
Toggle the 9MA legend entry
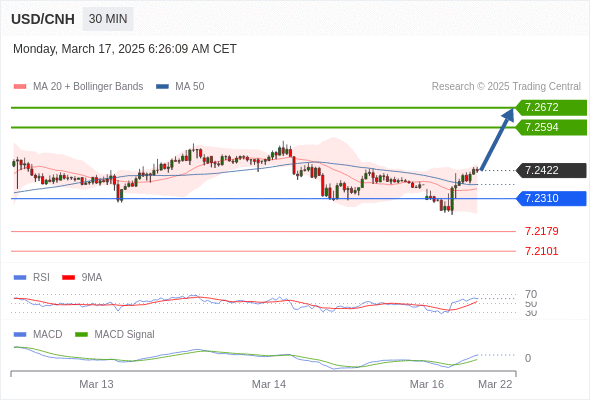(82, 277)
